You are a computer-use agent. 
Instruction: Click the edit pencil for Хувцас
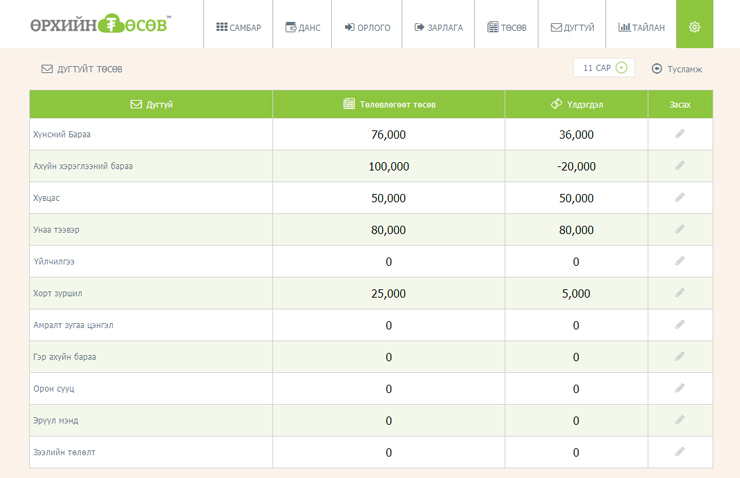[x=680, y=198]
